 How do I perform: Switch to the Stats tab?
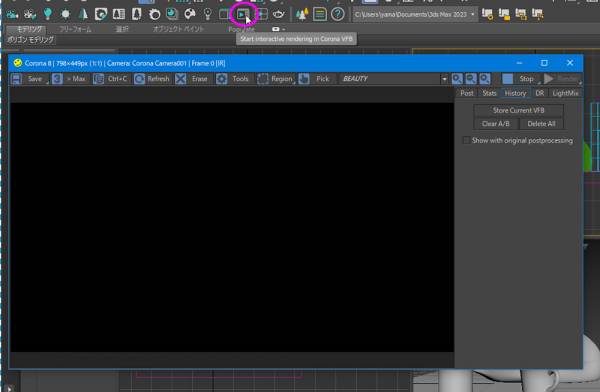pyautogui.click(x=489, y=93)
